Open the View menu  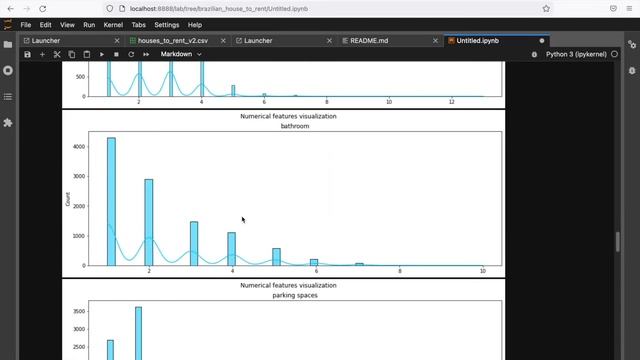click(67, 25)
